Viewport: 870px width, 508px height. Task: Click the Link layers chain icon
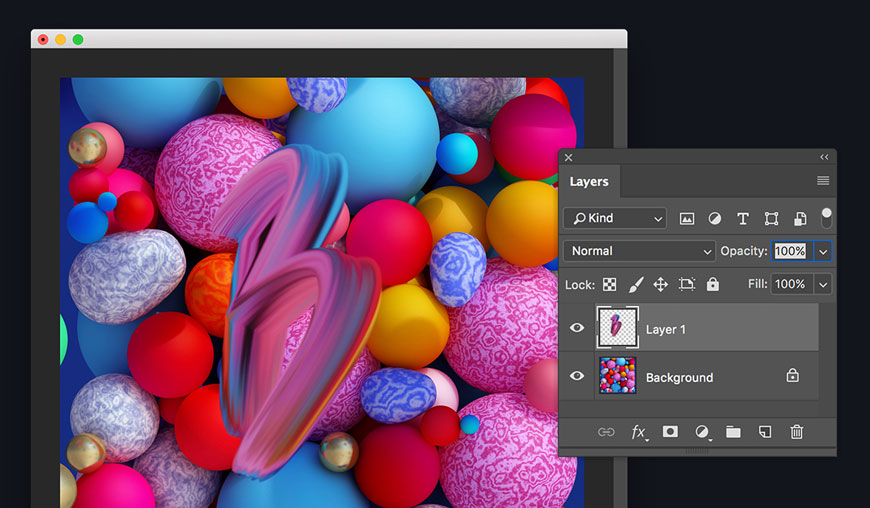point(606,431)
